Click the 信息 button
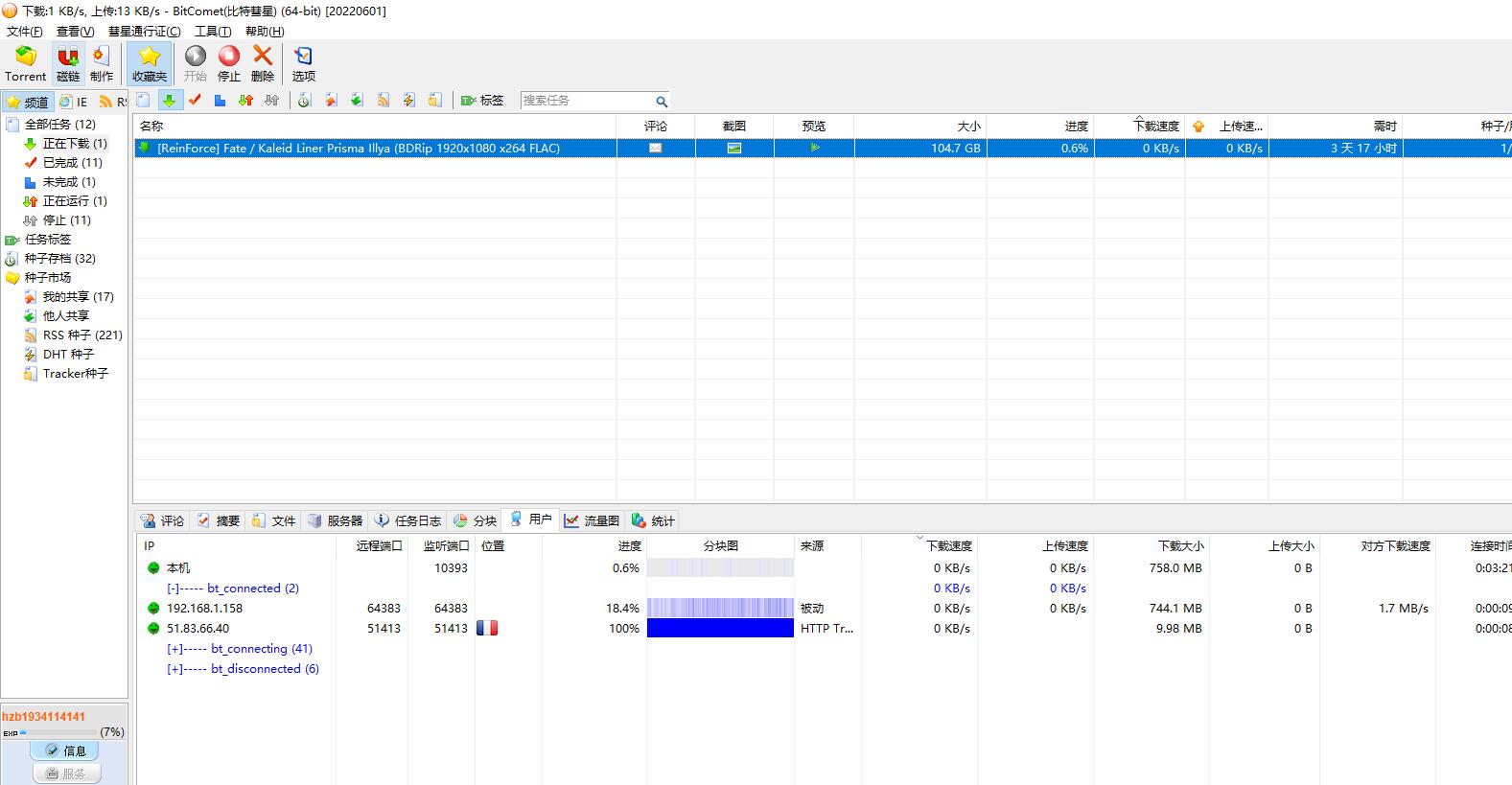The image size is (1512, 785). click(65, 751)
